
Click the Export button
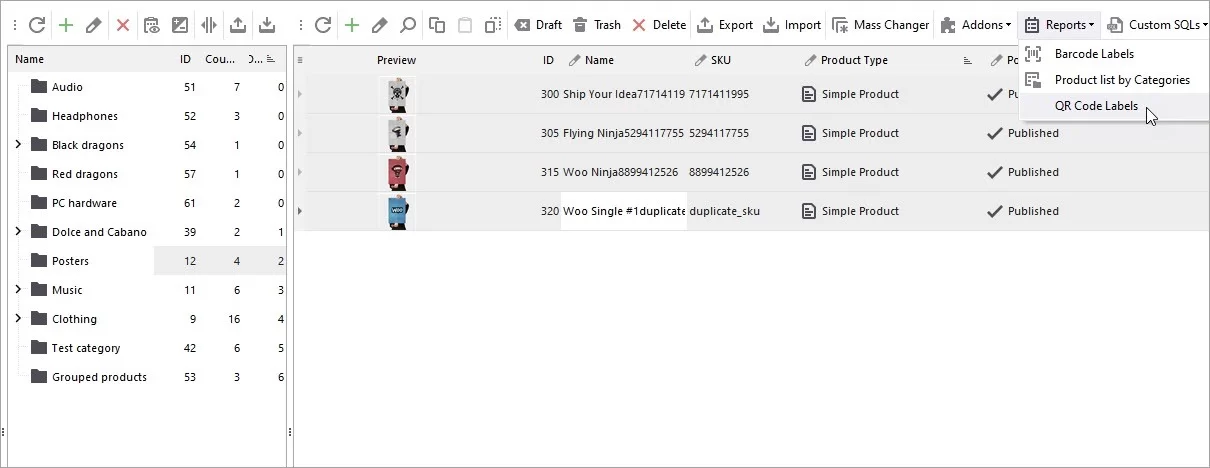click(x=725, y=25)
